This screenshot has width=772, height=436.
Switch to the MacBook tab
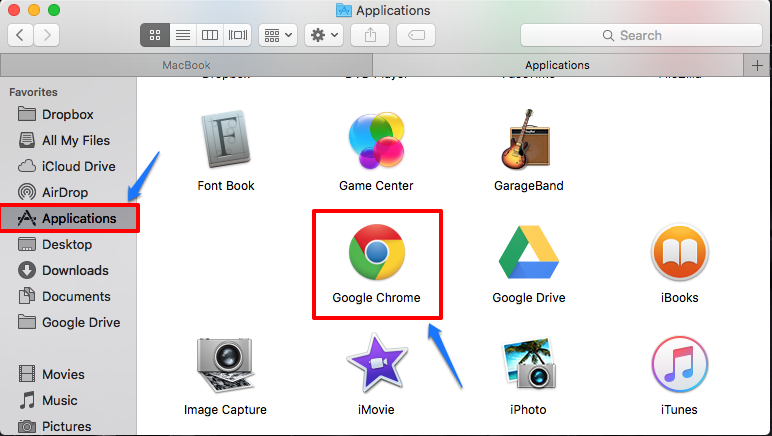click(186, 65)
